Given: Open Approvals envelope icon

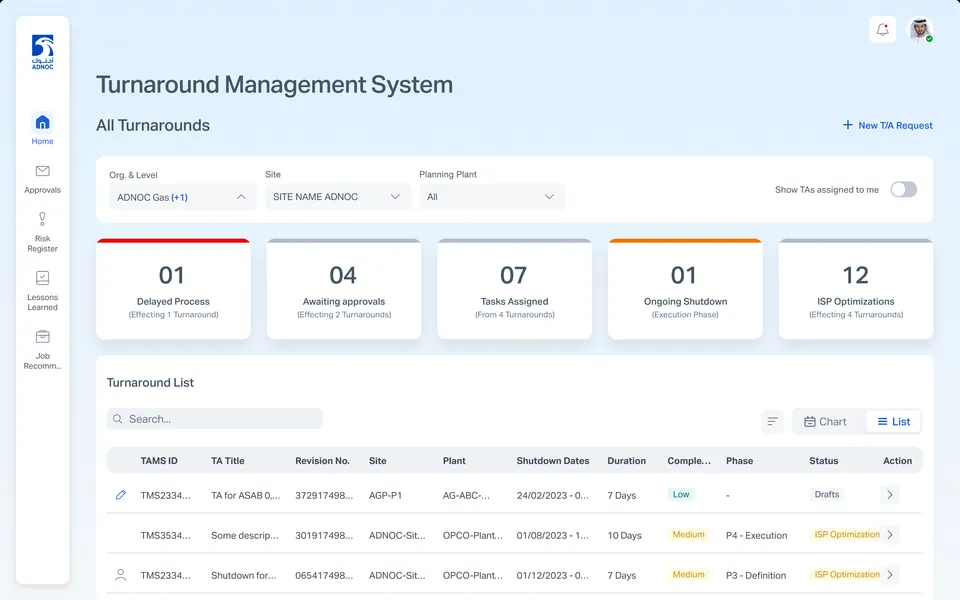Looking at the screenshot, I should point(42,171).
